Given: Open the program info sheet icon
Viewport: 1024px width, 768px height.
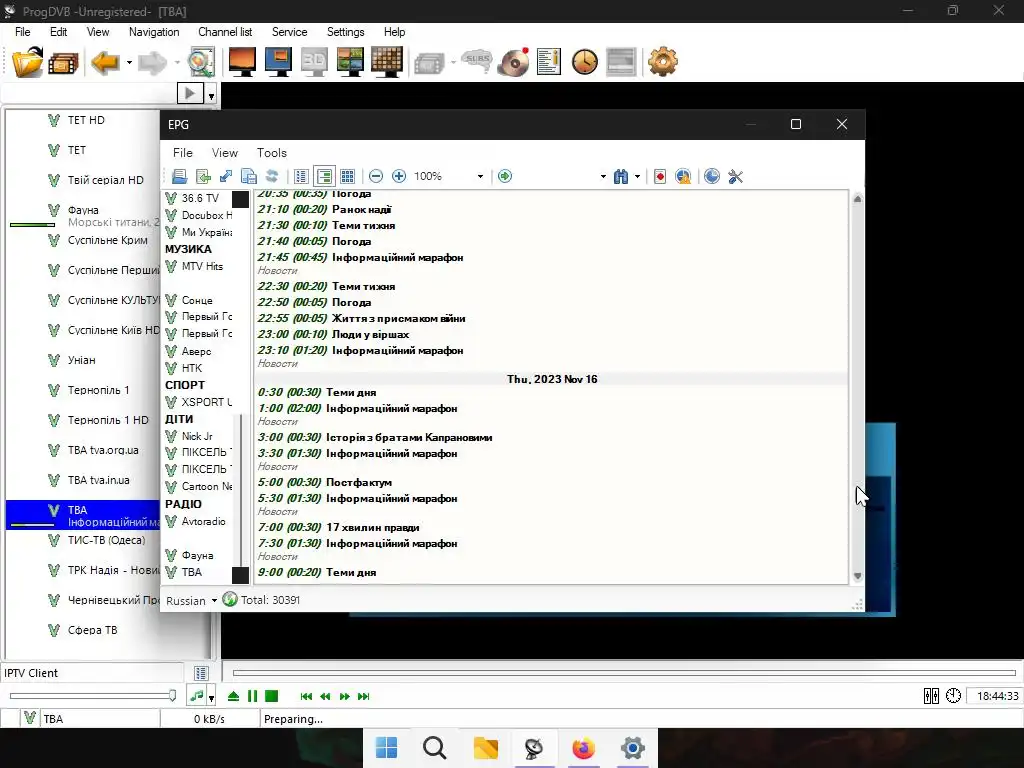Looking at the screenshot, I should pos(549,63).
